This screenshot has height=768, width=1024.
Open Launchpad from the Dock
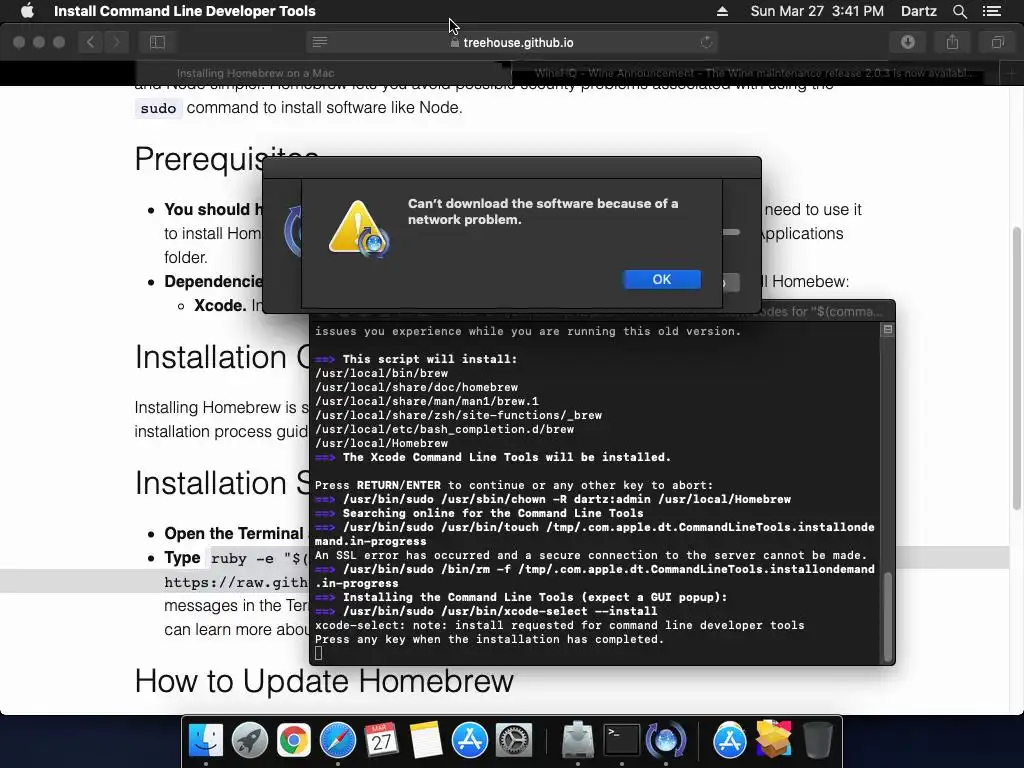pyautogui.click(x=249, y=741)
